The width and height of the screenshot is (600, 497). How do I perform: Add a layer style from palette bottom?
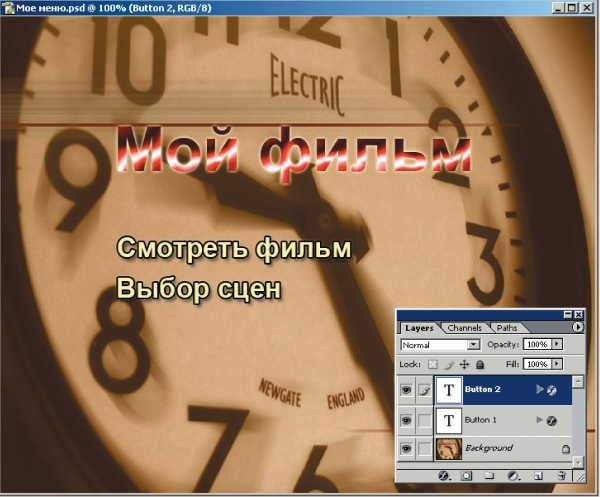(443, 476)
